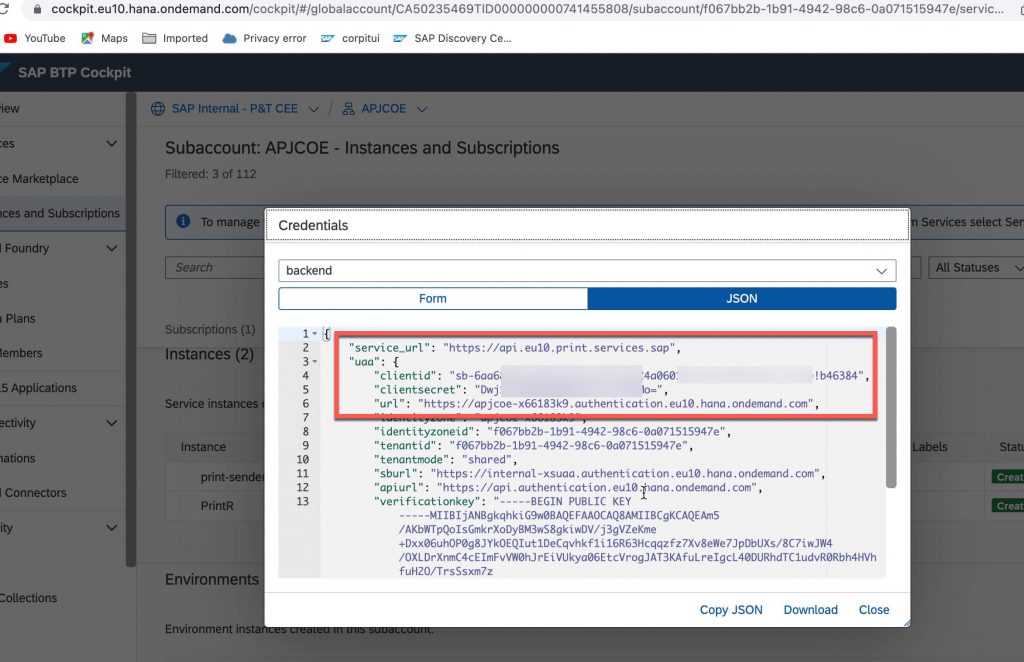Click the clientsecret line in JSON
The height and width of the screenshot is (662, 1024).
520,390
